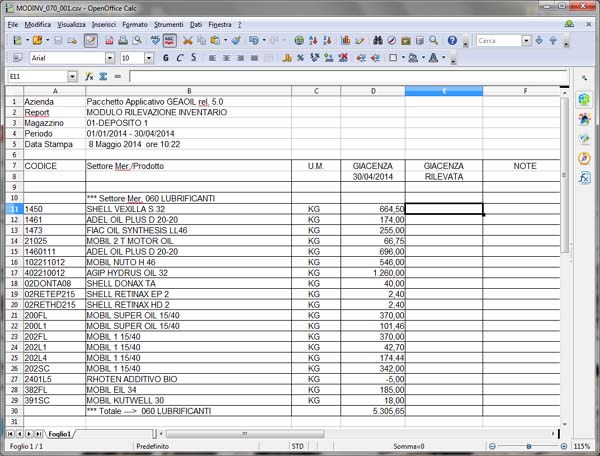The image size is (600, 456).
Task: Click the Sort Descending icon
Action: click(327, 40)
